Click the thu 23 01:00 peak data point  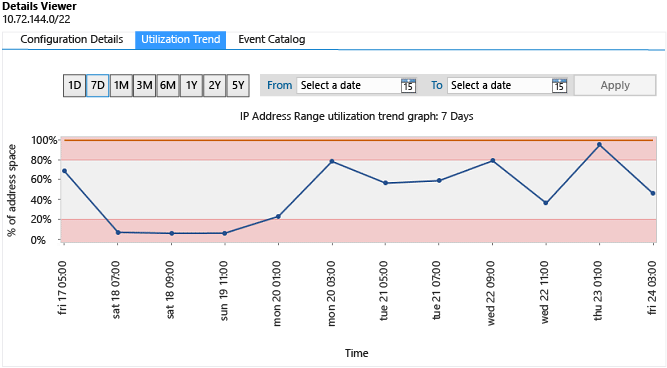pos(599,145)
